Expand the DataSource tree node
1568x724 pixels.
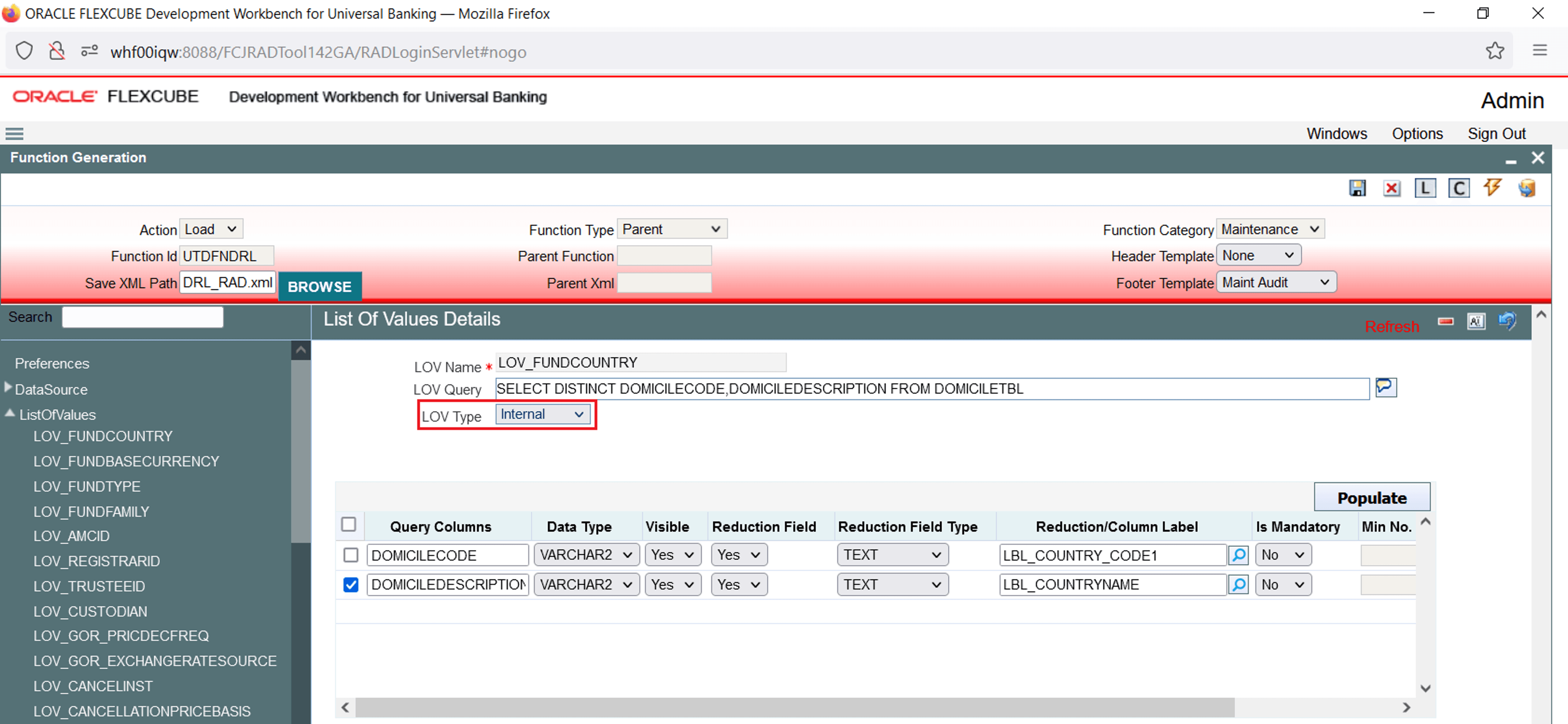pyautogui.click(x=9, y=387)
